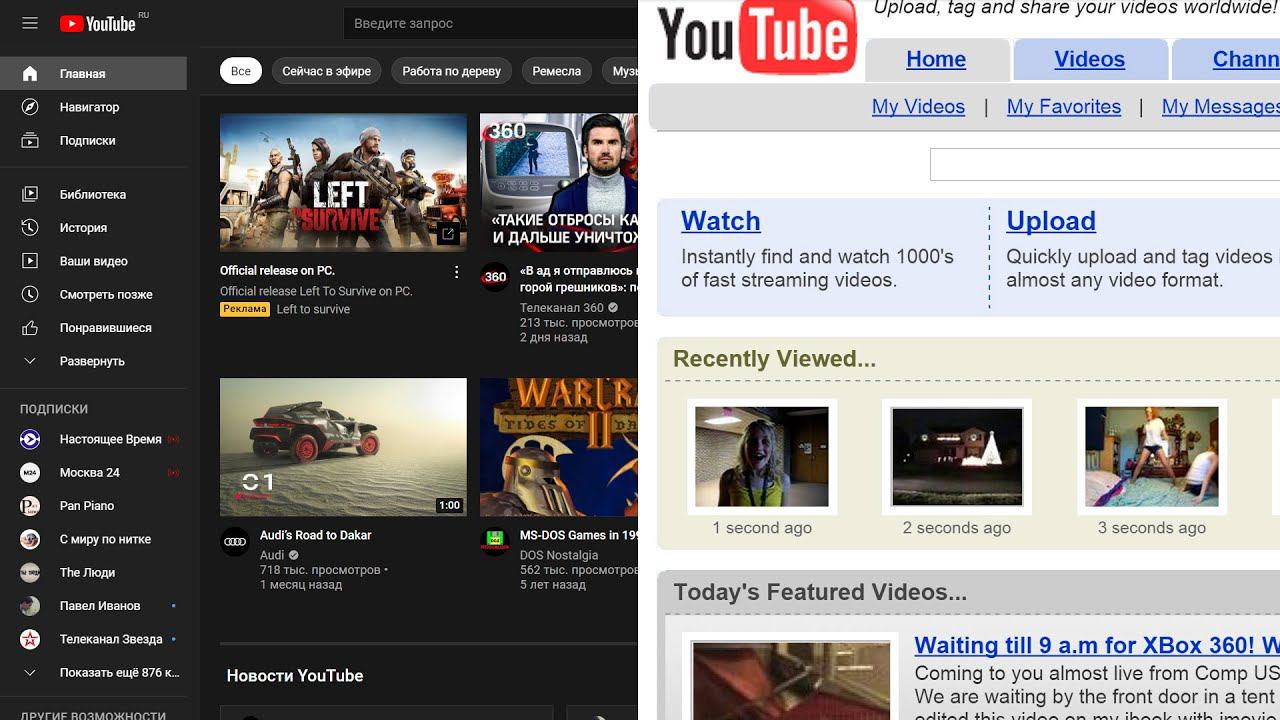Select the Сейчас в эфире chip
Screen dimensions: 1280x720
click(x=326, y=71)
